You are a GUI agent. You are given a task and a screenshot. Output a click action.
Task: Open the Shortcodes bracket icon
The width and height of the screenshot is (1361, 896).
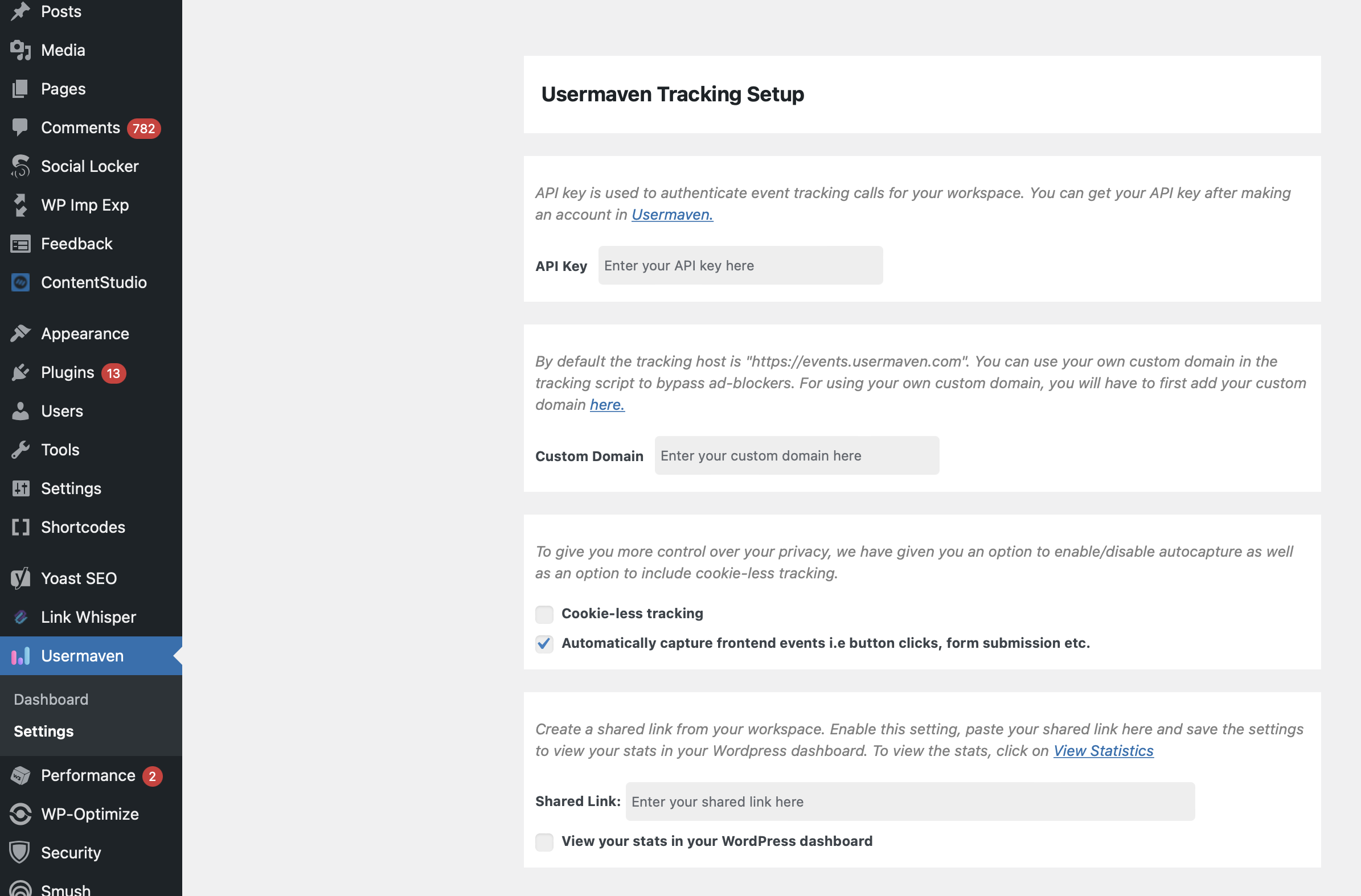21,527
